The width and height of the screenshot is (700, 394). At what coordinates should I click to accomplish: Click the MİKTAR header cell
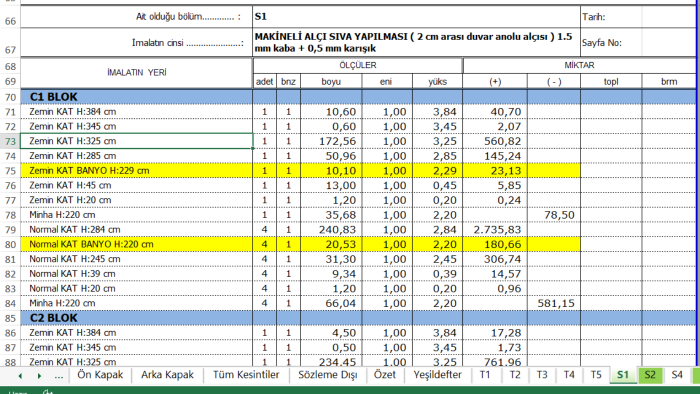(579, 65)
